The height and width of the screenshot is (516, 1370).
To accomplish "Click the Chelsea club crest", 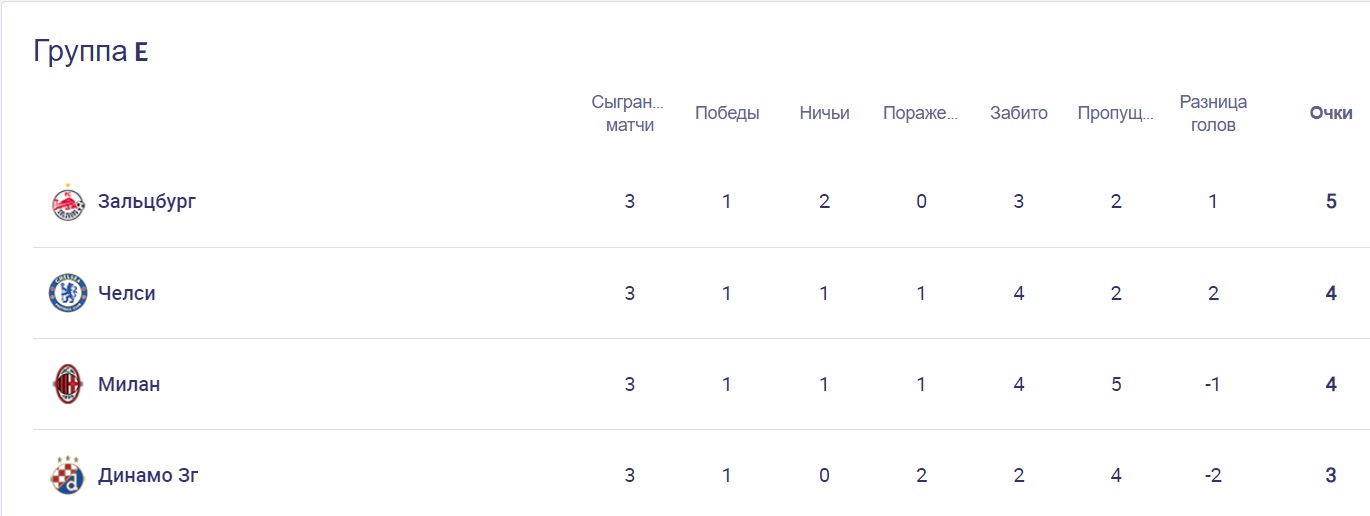I will (x=68, y=293).
